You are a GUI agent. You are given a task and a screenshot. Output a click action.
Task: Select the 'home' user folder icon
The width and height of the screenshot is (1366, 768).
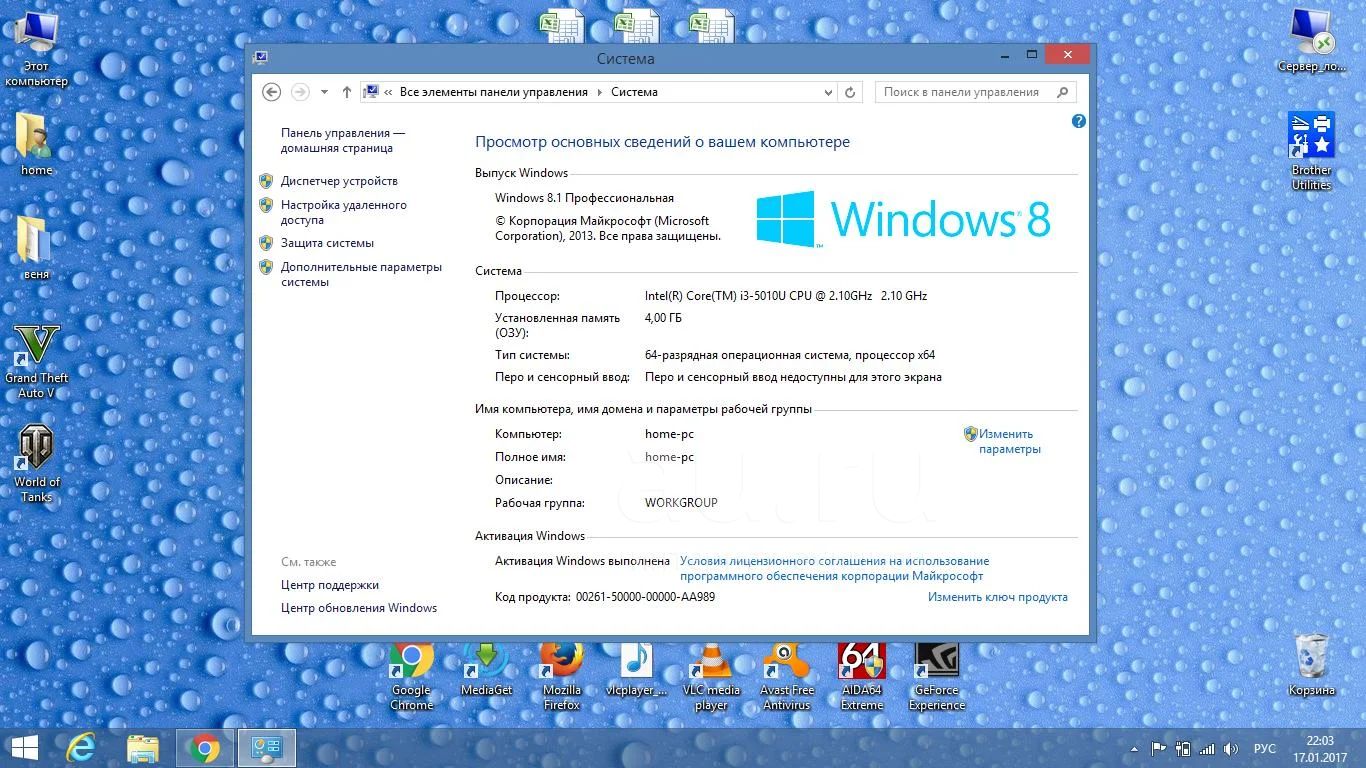pos(36,144)
